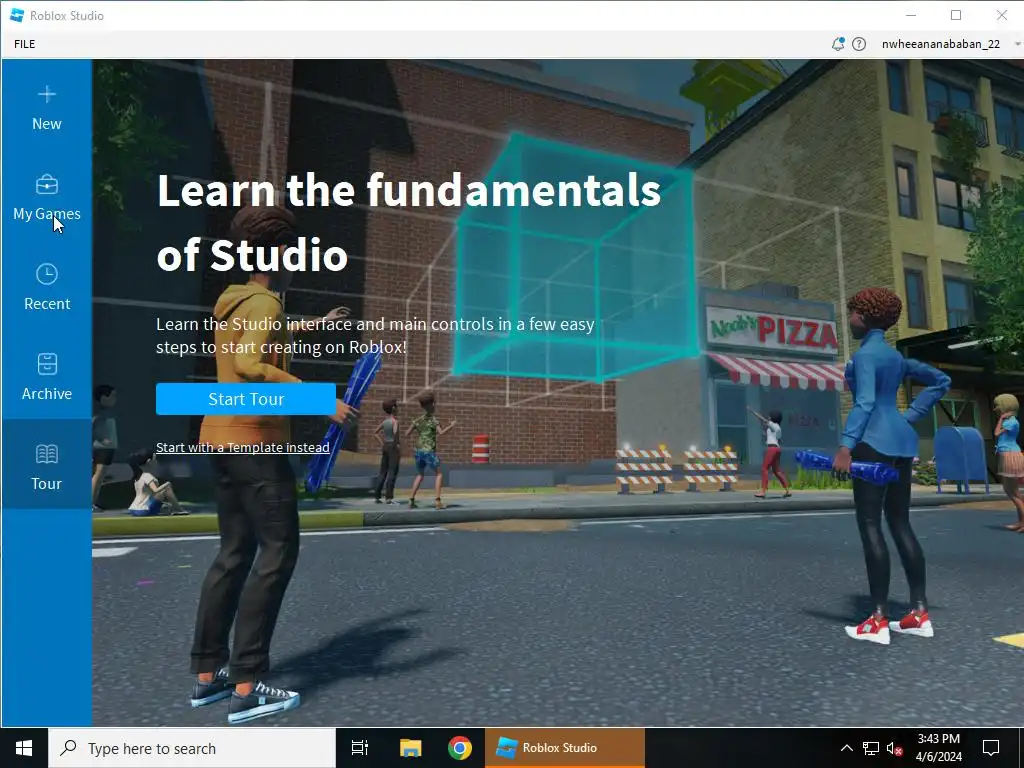Click the taskbar search box
1024x768 pixels.
192,748
